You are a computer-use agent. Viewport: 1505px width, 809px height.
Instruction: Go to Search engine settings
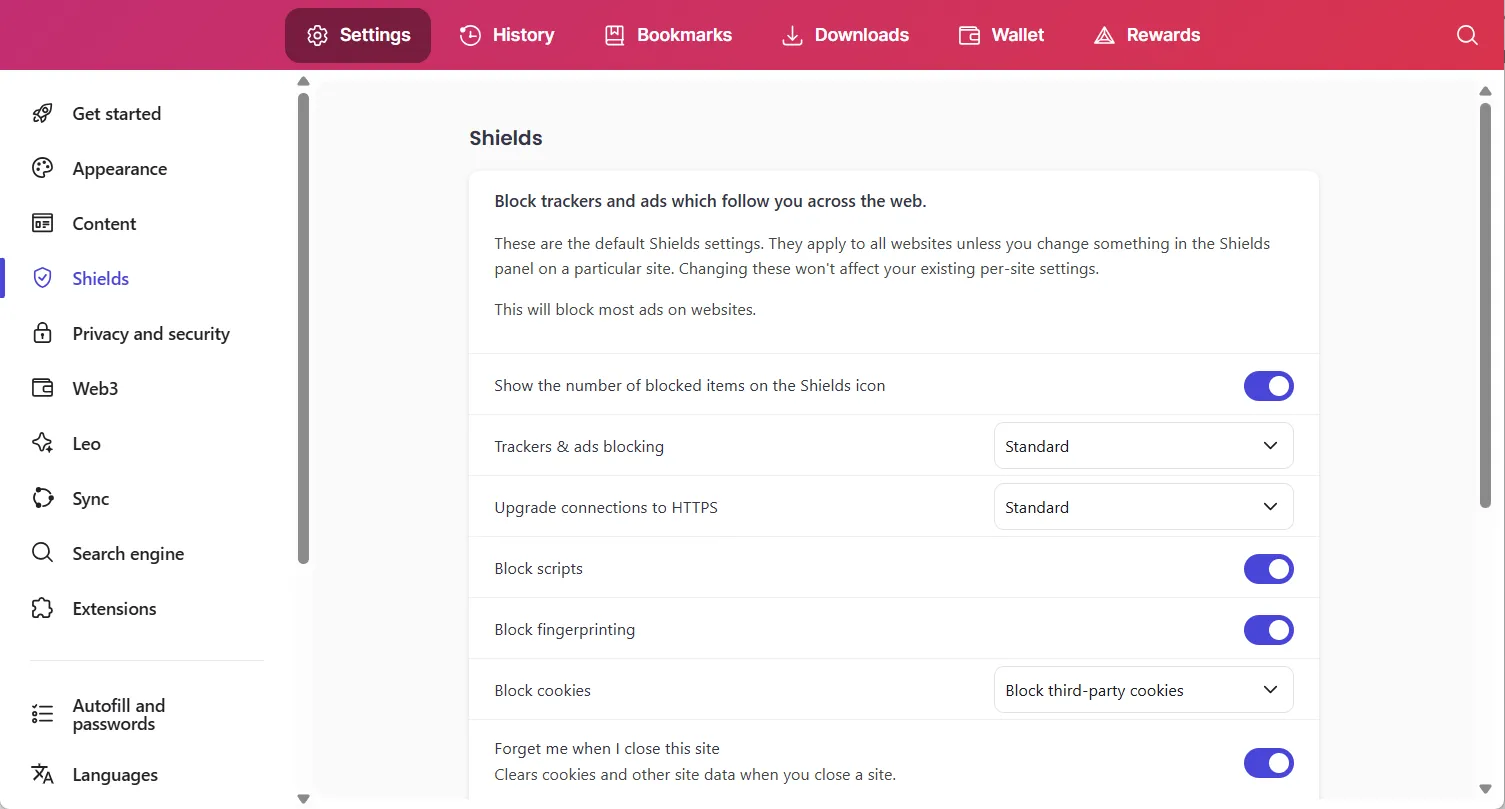pyautogui.click(x=128, y=554)
